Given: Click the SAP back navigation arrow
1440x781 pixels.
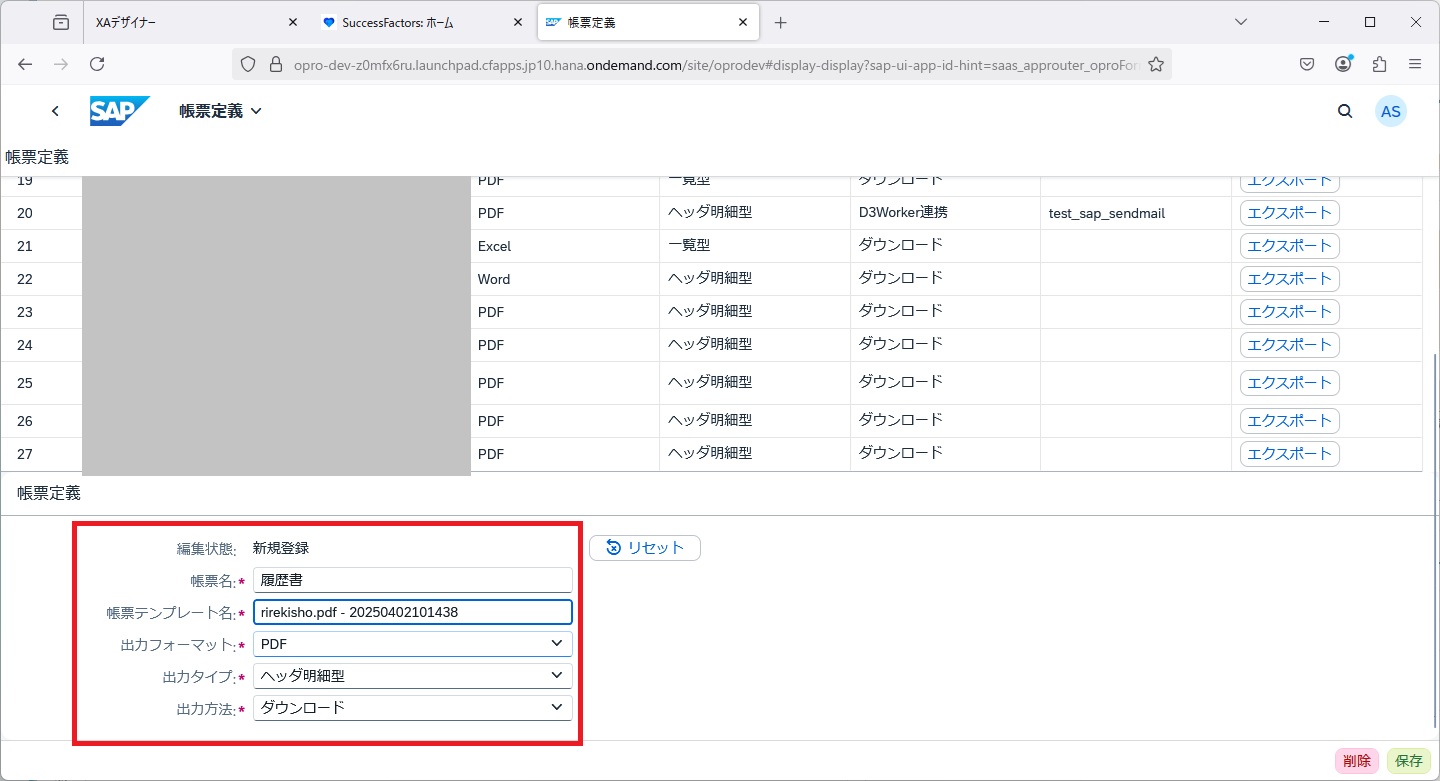Looking at the screenshot, I should click(x=55, y=111).
